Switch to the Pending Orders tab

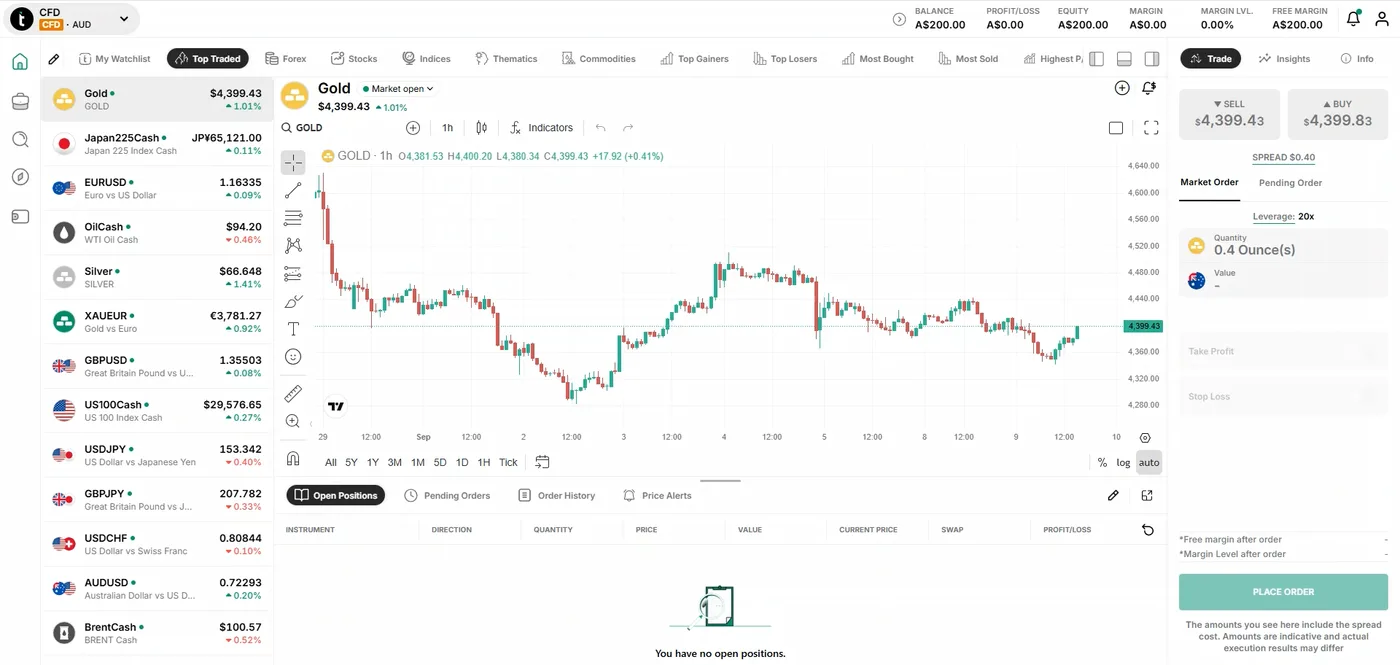(x=447, y=495)
